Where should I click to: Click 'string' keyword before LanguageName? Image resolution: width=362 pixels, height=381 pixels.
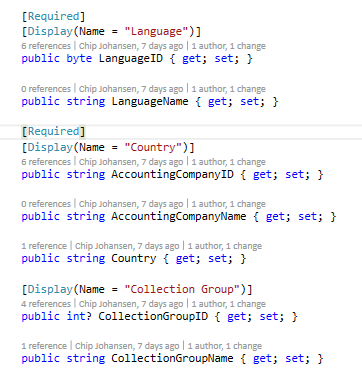click(x=86, y=101)
